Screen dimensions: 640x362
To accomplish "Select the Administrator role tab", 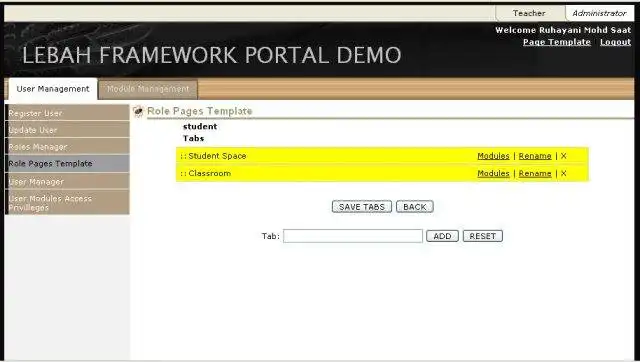I will pos(599,13).
